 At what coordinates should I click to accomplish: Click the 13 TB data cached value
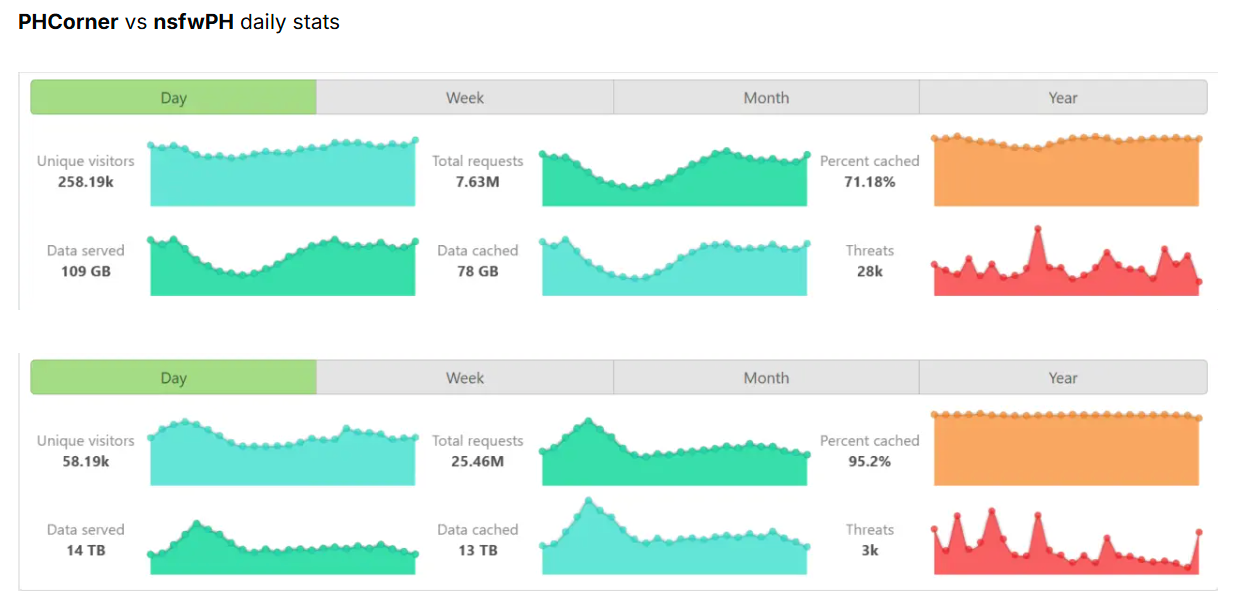[477, 551]
